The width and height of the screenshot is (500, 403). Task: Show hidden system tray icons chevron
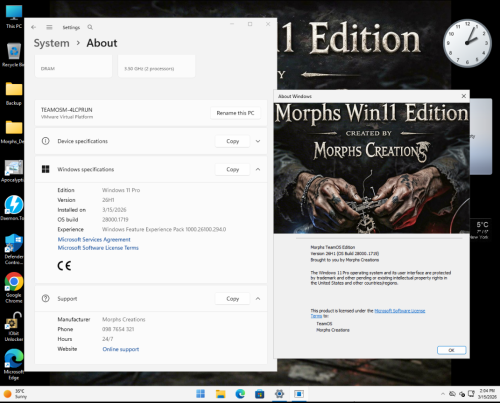point(443,394)
